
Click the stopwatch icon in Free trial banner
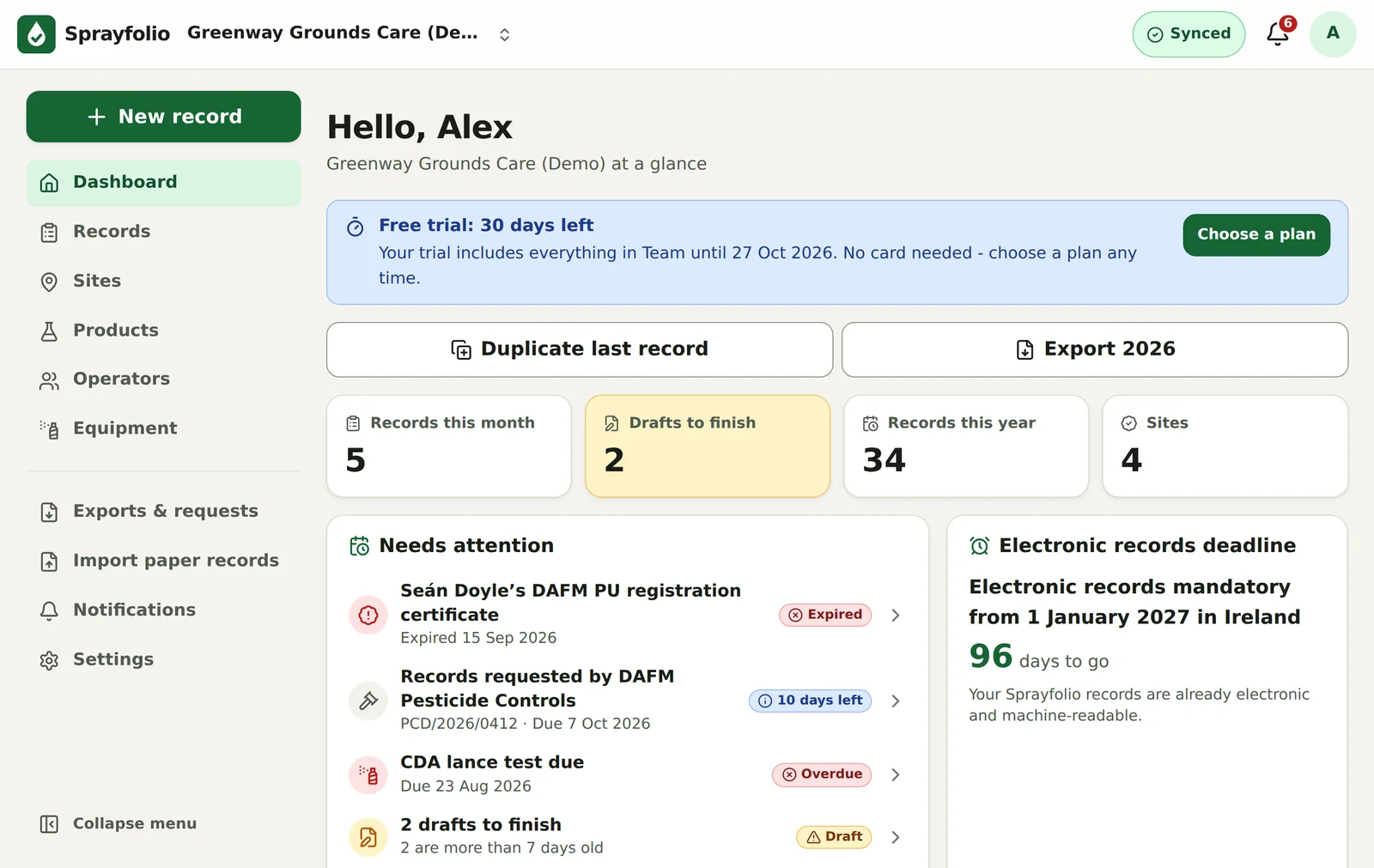pyautogui.click(x=356, y=228)
